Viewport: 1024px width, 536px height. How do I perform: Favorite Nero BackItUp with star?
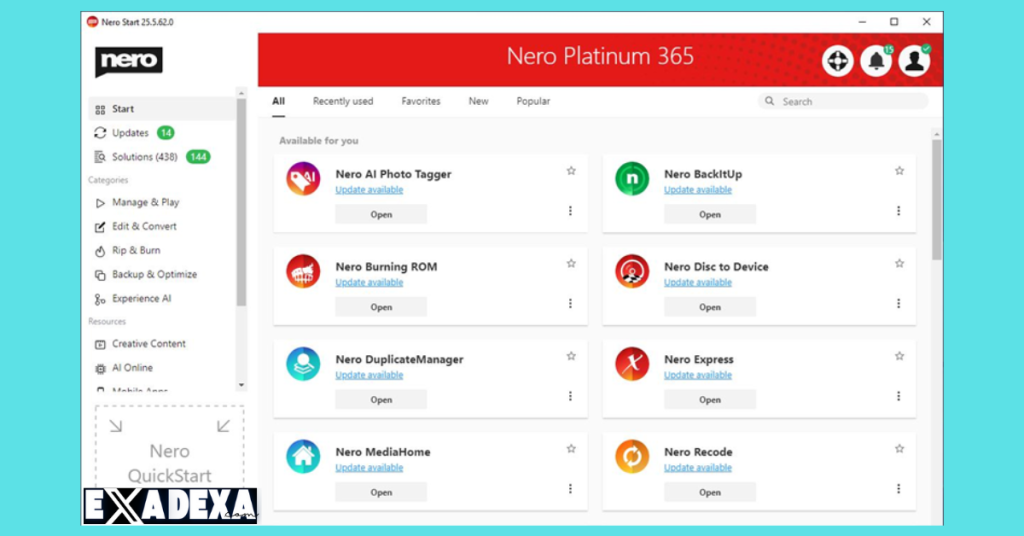click(x=899, y=171)
